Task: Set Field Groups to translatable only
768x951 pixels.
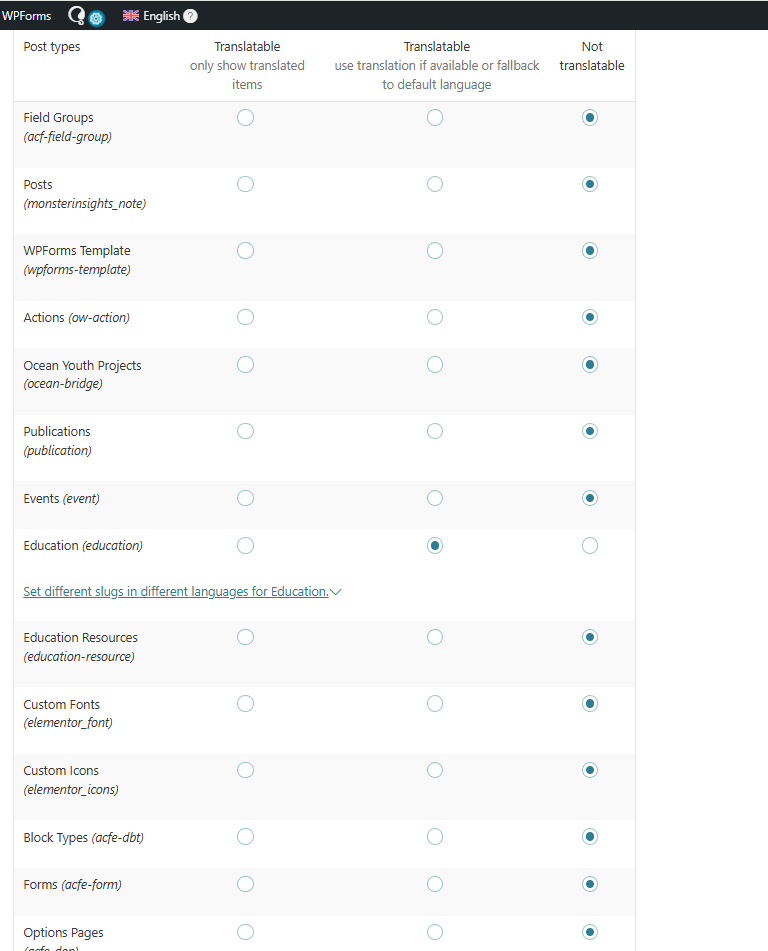Action: click(246, 118)
